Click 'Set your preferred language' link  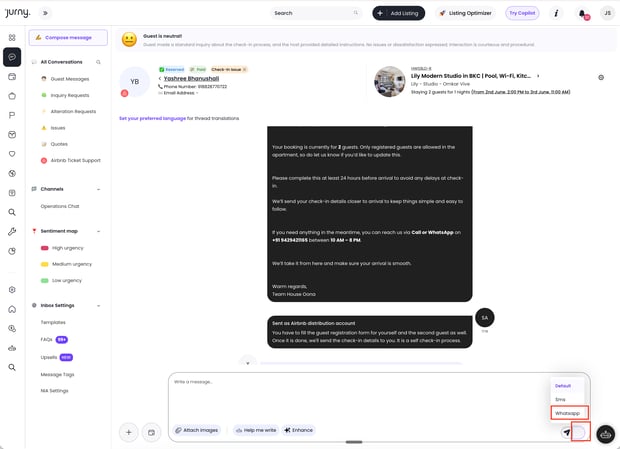pyautogui.click(x=152, y=119)
